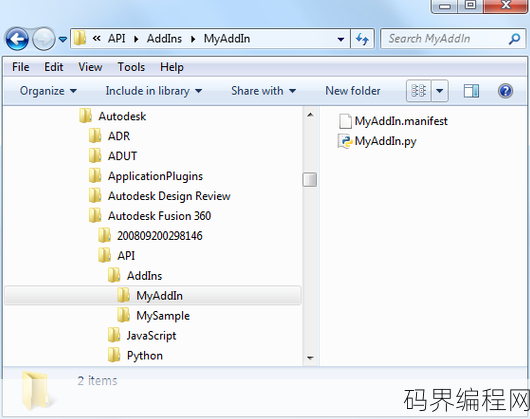Open the Tools menu
The height and width of the screenshot is (419, 530).
131,67
